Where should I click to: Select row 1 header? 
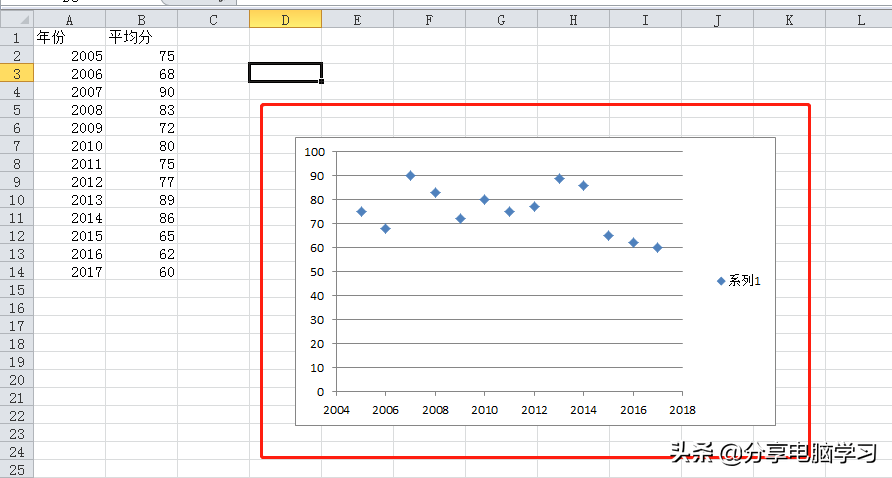pos(16,38)
